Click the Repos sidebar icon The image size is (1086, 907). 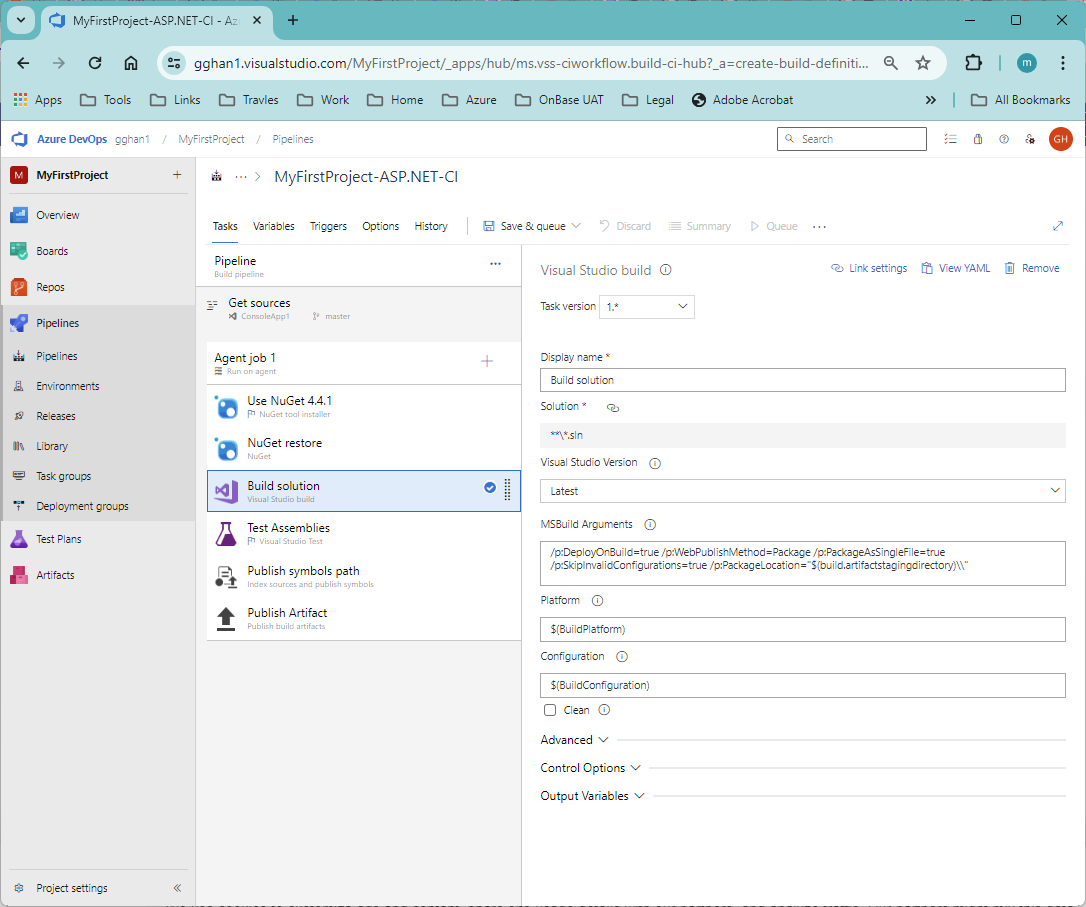point(19,287)
